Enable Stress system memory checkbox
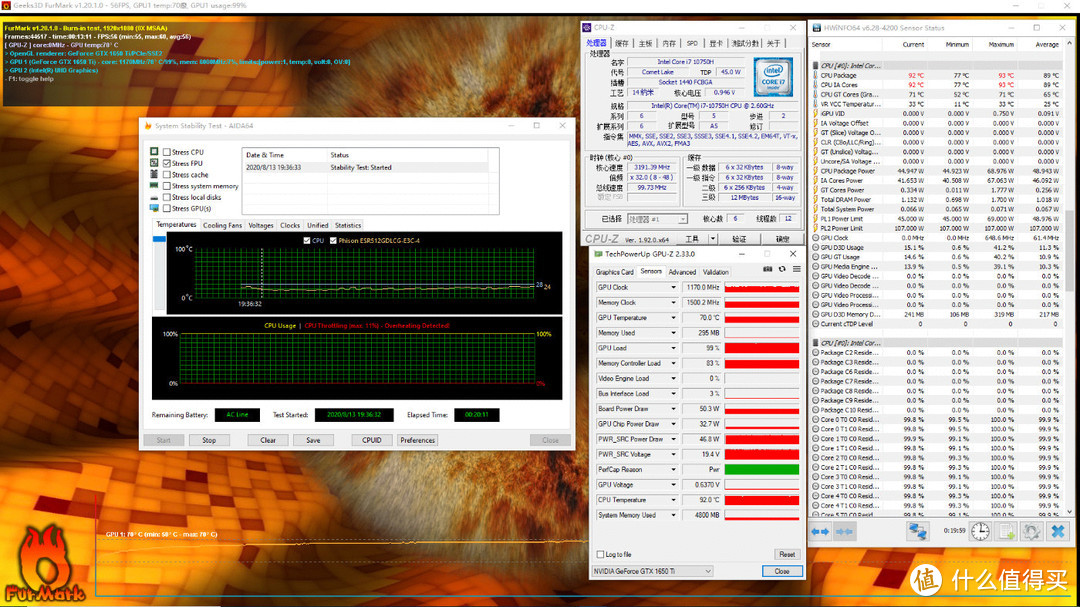The height and width of the screenshot is (607, 1080). pyautogui.click(x=167, y=186)
